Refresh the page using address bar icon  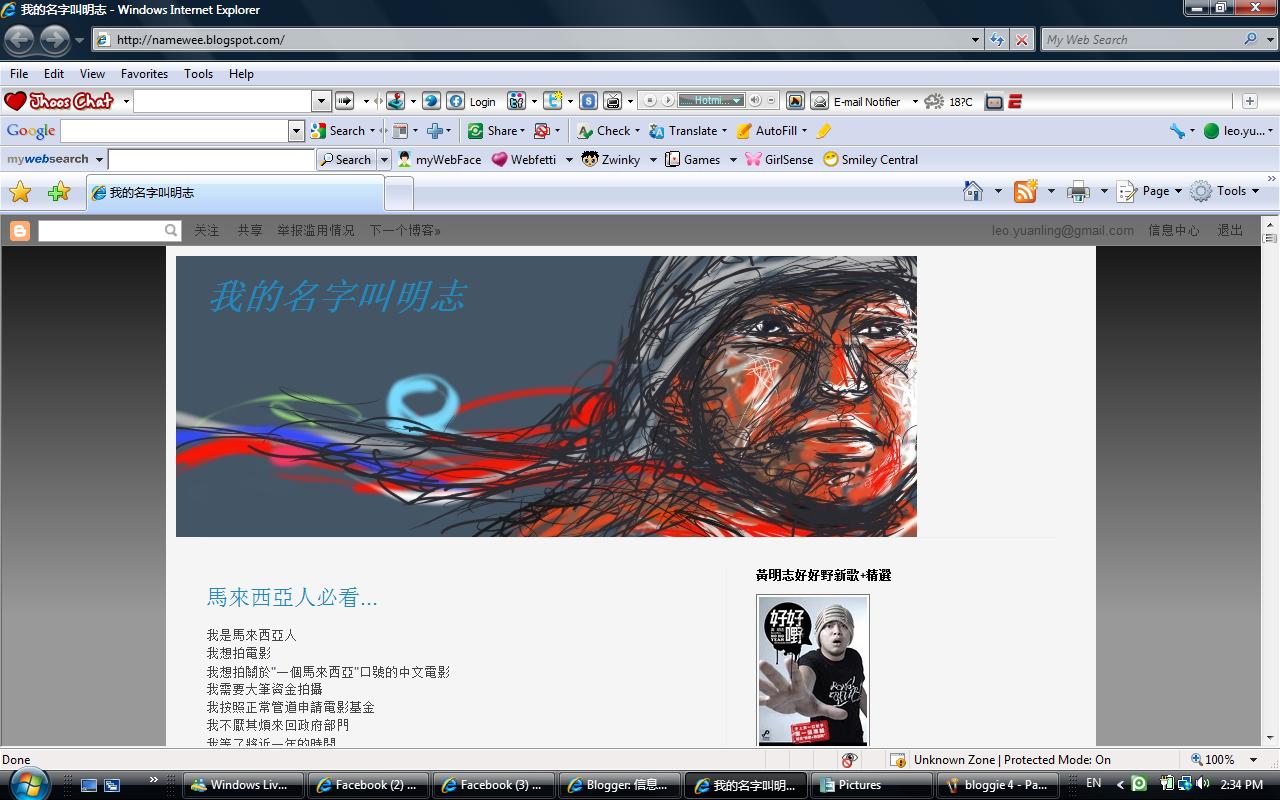click(997, 40)
